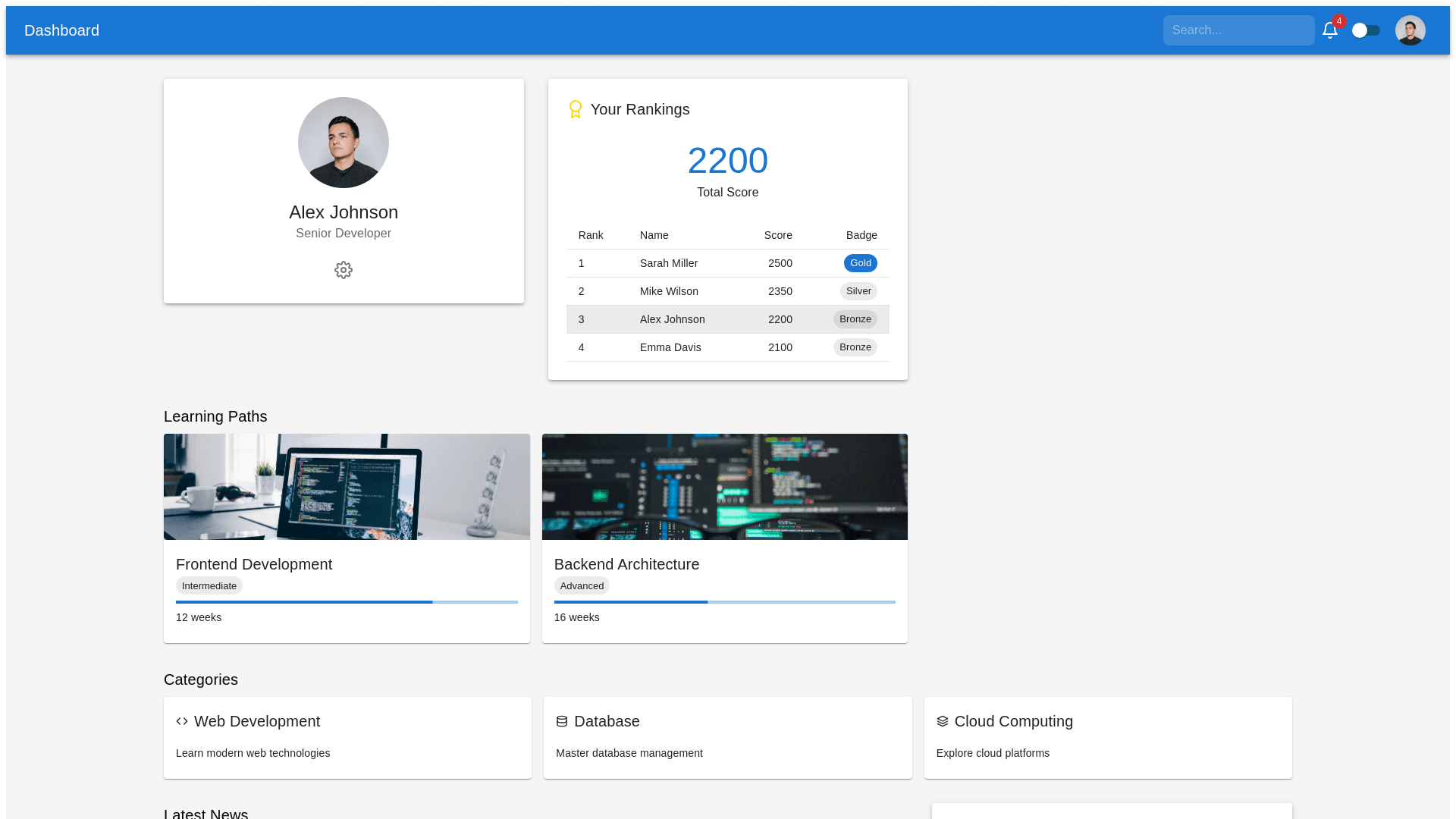
Task: Open the Database category card
Action: [x=727, y=738]
